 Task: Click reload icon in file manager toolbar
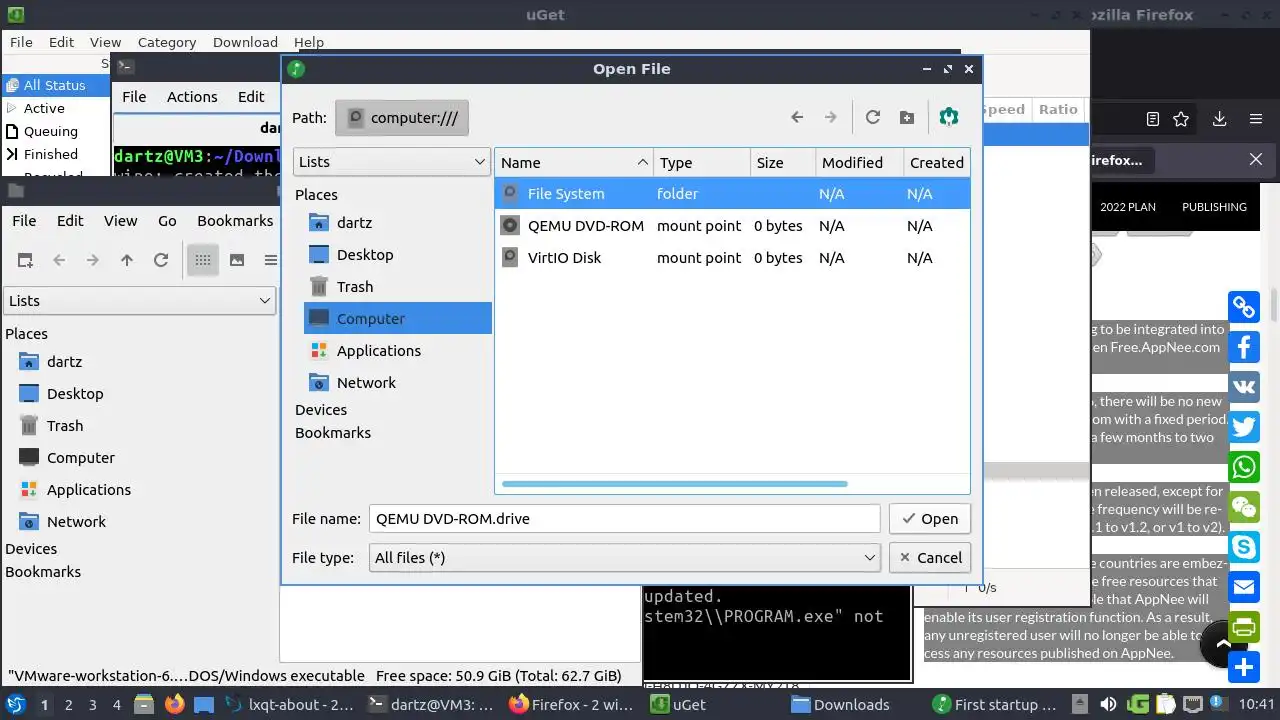tap(160, 260)
